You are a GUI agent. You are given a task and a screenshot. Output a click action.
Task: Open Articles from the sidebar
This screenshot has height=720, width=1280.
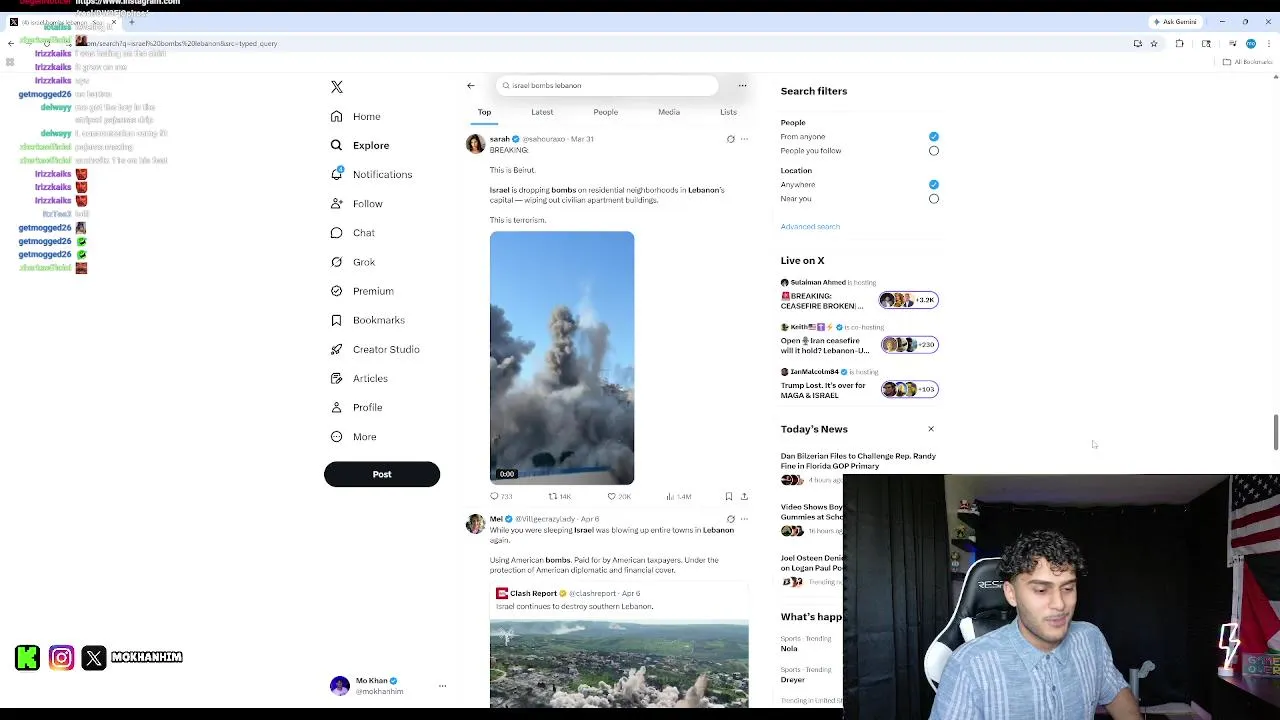coord(359,378)
